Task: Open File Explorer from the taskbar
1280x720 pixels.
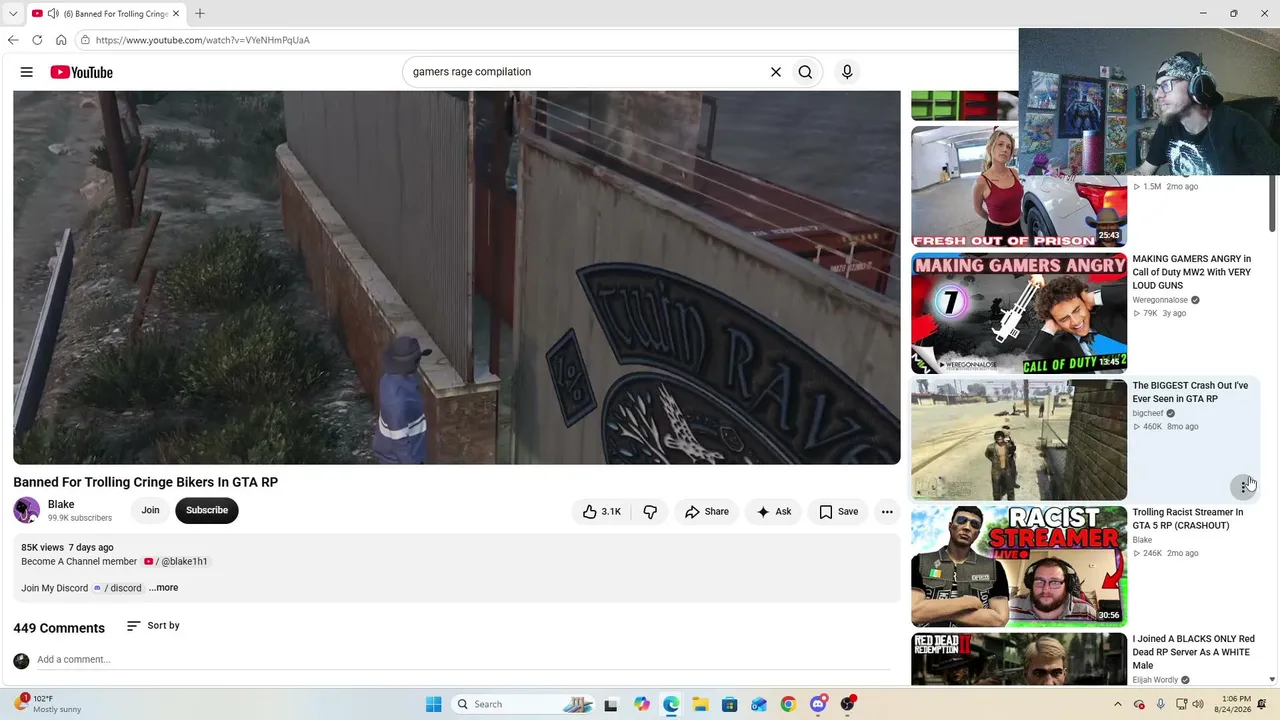Action: click(x=700, y=704)
